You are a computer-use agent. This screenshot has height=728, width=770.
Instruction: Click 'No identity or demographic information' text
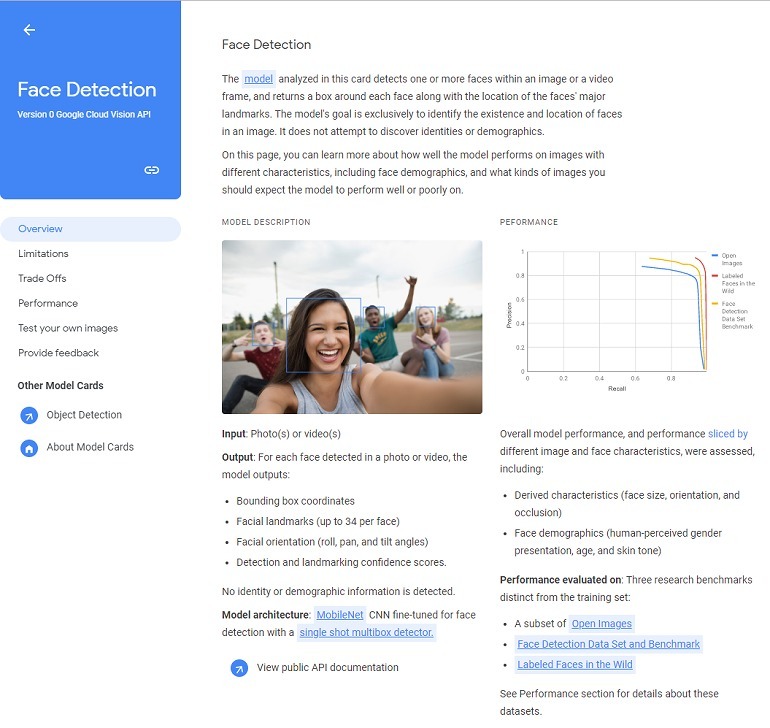pyautogui.click(x=338, y=591)
